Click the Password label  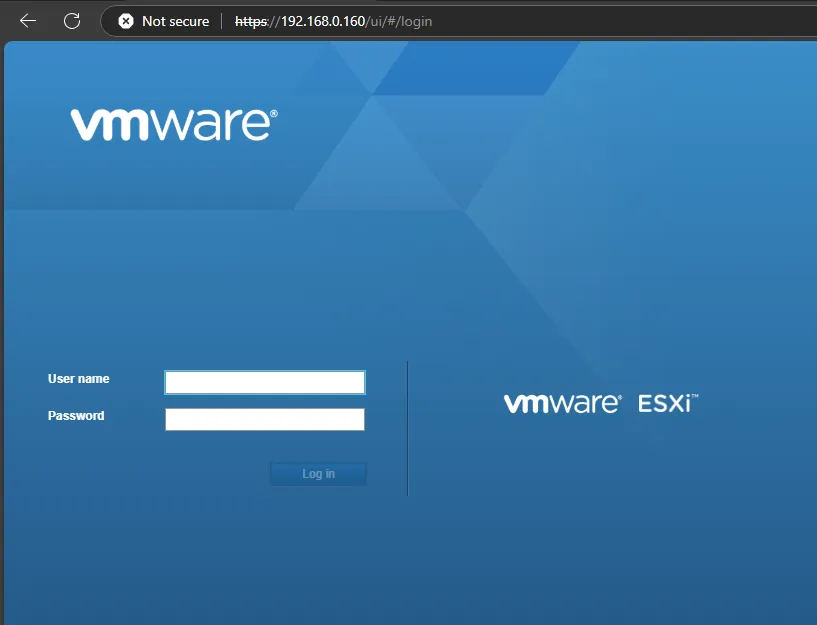point(76,416)
